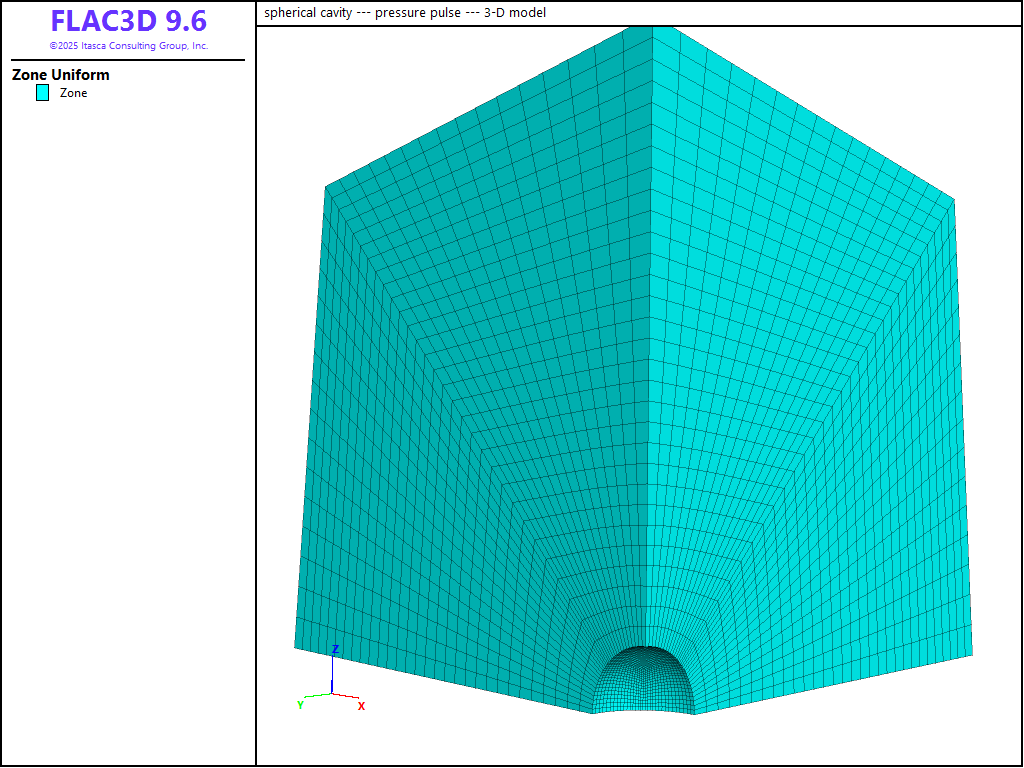Click the spherical cavity plot title text

pyautogui.click(x=405, y=13)
